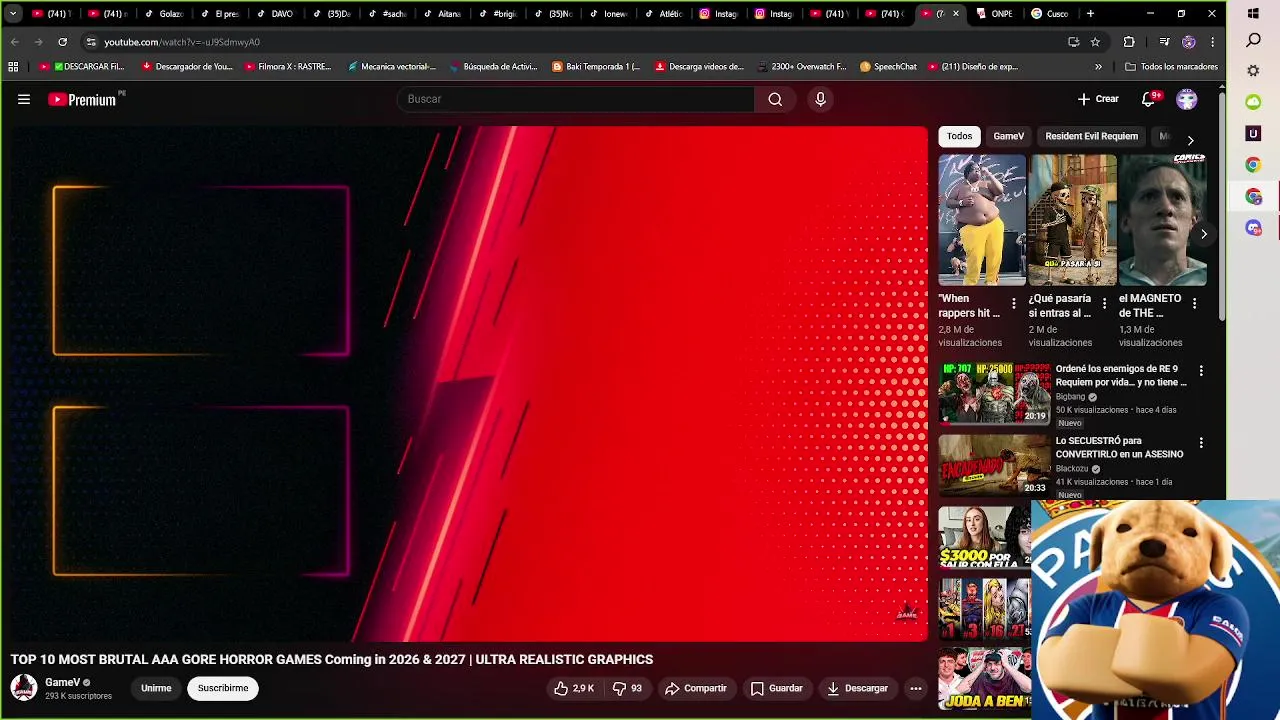Screen dimensions: 1280x720
Task: Click the 'Descargar' button
Action: pyautogui.click(x=857, y=688)
